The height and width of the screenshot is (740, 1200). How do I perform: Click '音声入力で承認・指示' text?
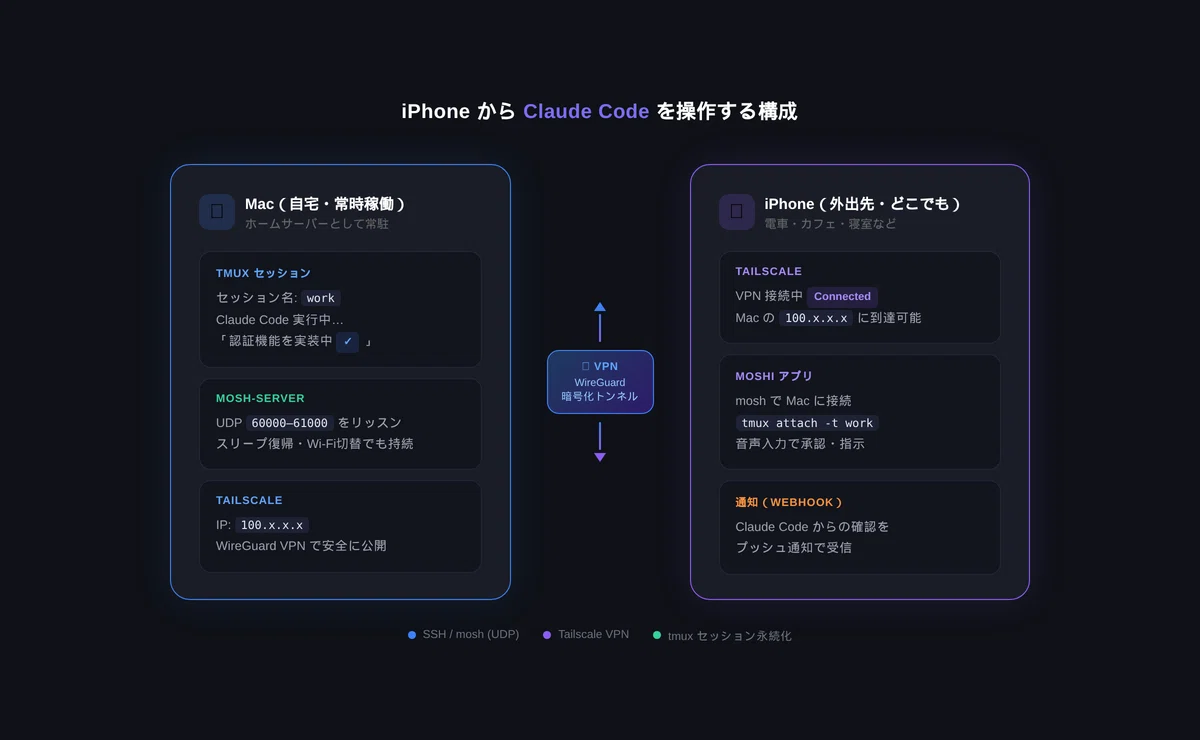[x=800, y=443]
